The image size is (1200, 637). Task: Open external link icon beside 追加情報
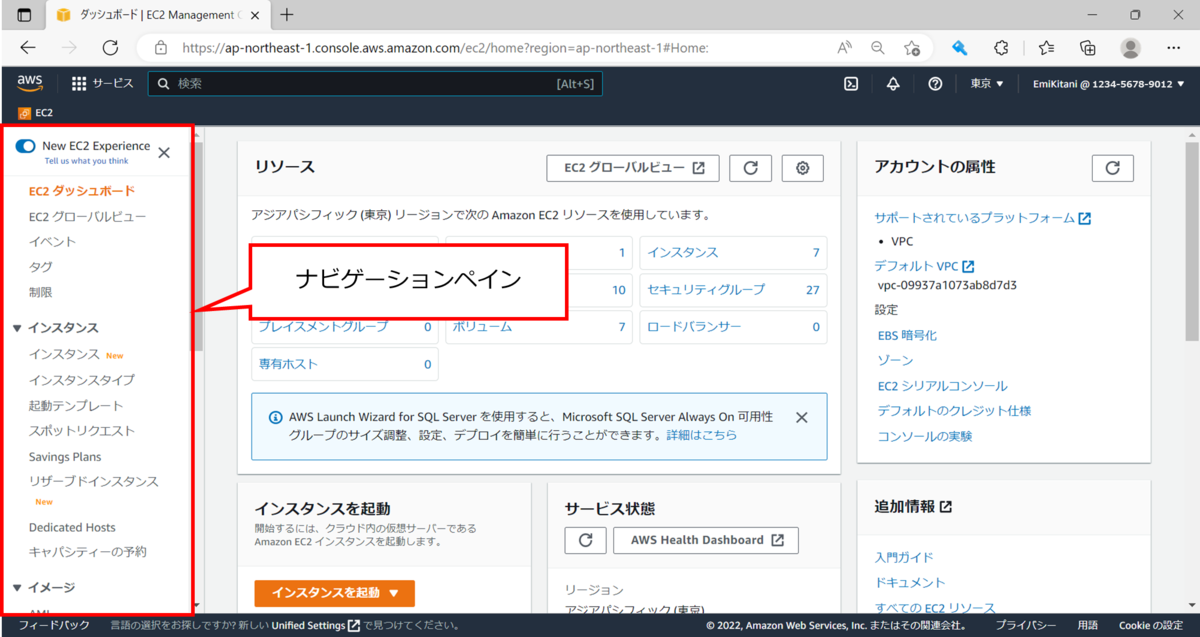point(946,507)
